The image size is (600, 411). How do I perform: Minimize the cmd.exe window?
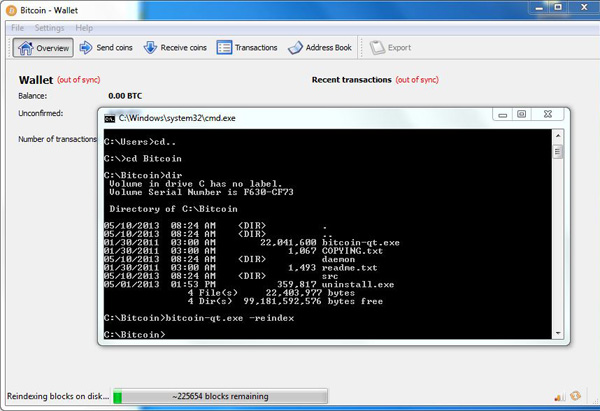pos(502,115)
